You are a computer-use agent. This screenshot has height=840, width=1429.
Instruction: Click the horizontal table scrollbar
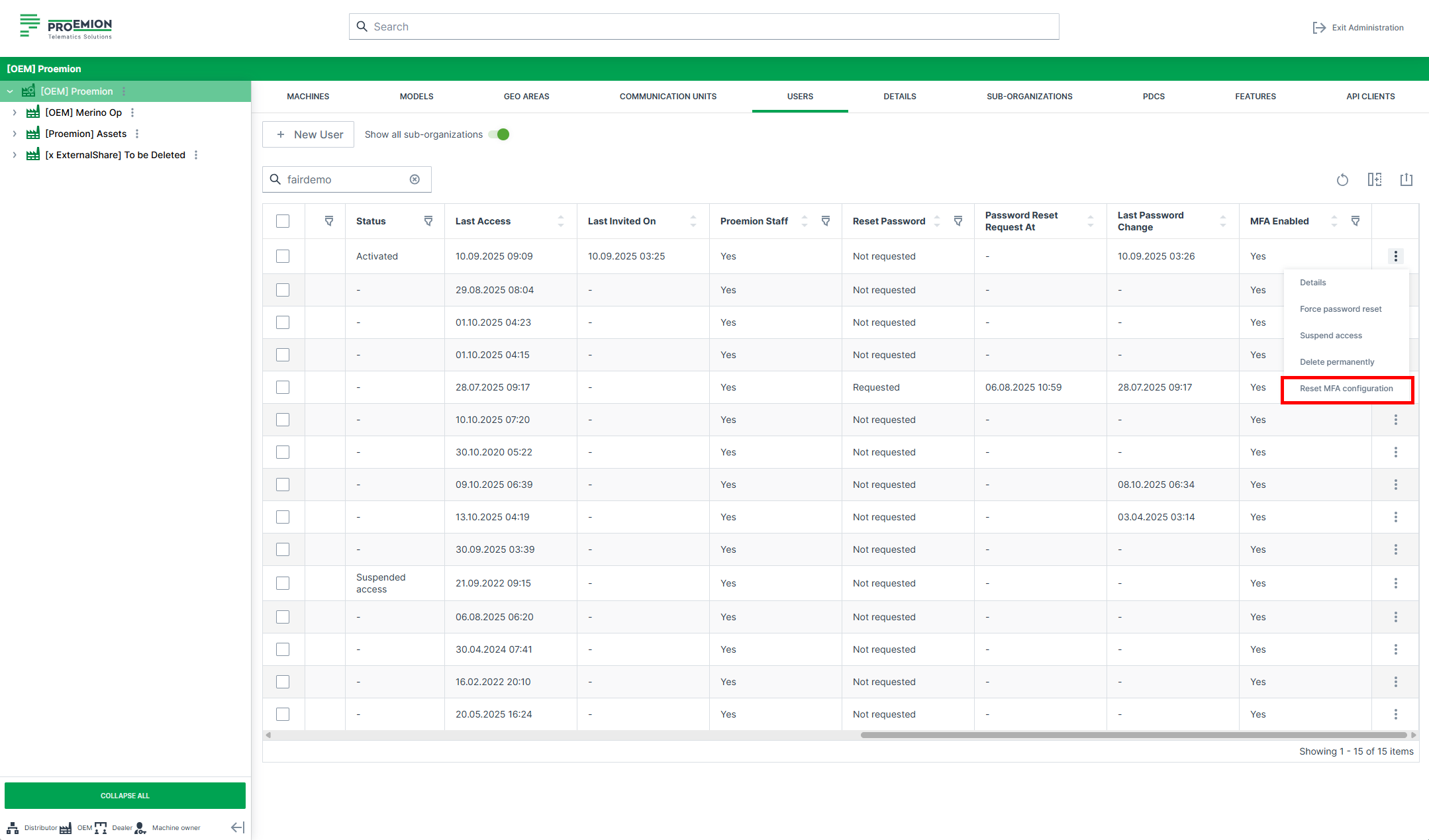[1132, 735]
